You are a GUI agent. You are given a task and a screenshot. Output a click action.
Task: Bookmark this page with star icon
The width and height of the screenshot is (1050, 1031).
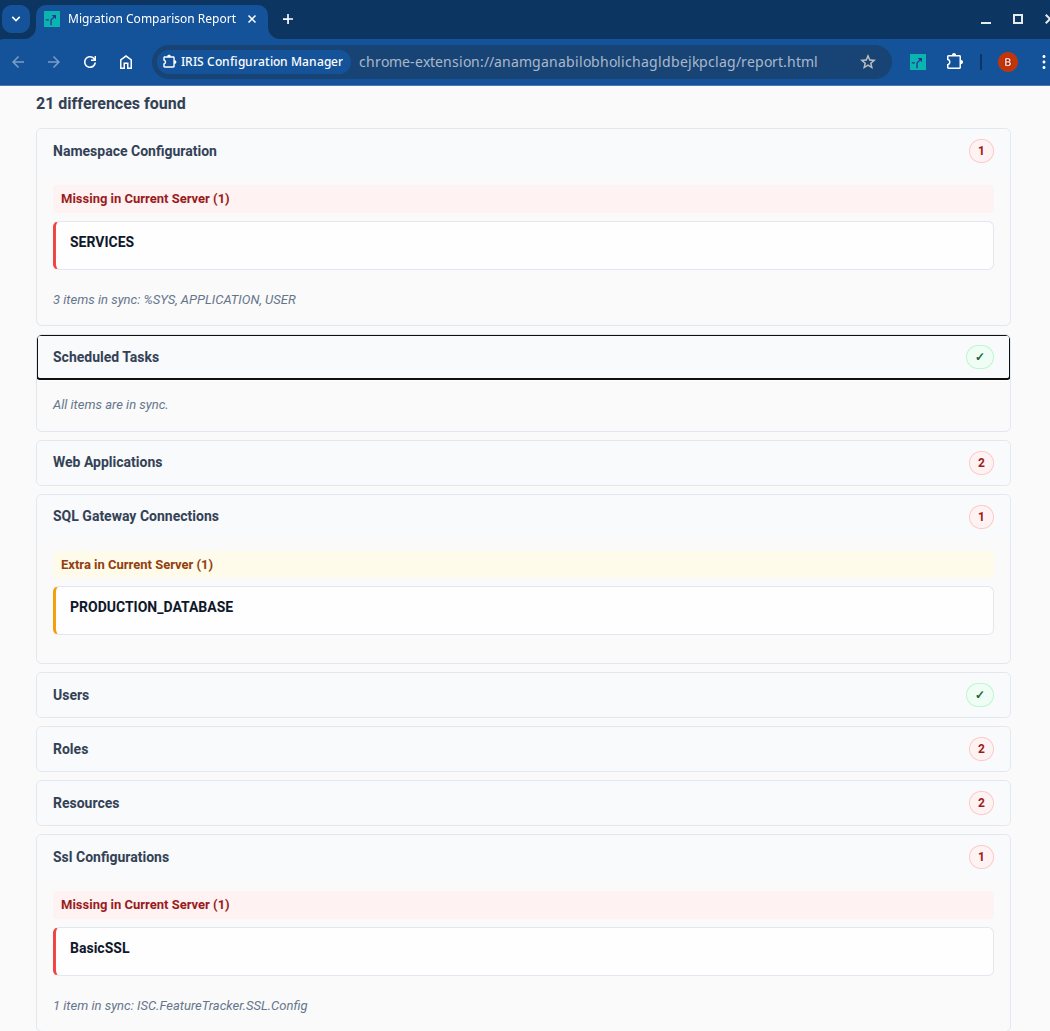click(x=868, y=62)
